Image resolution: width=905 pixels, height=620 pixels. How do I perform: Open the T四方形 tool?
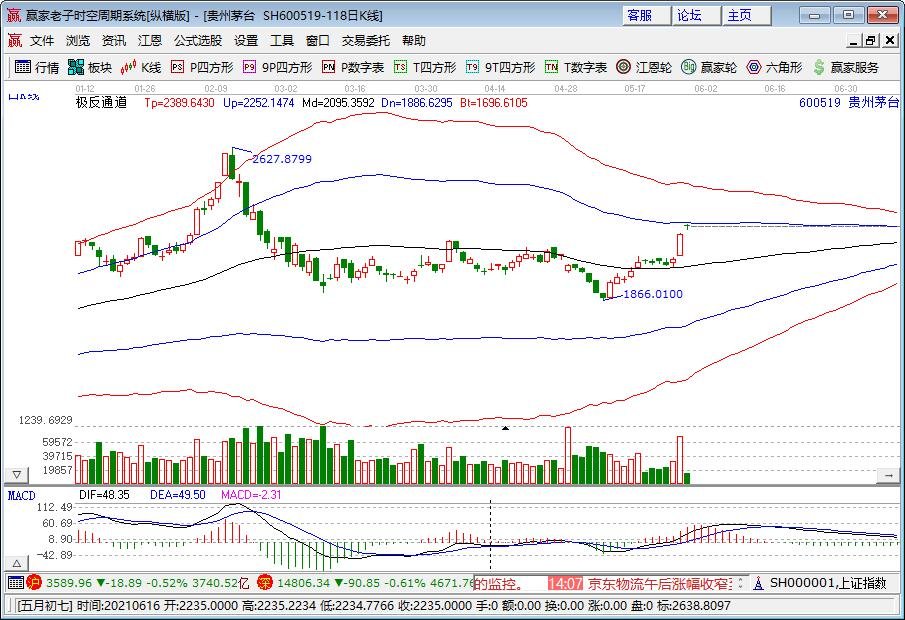(425, 68)
